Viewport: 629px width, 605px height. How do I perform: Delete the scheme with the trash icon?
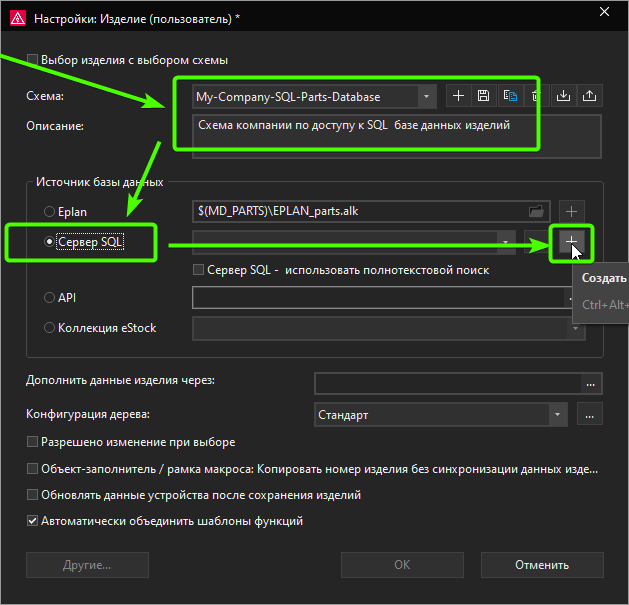[535, 96]
